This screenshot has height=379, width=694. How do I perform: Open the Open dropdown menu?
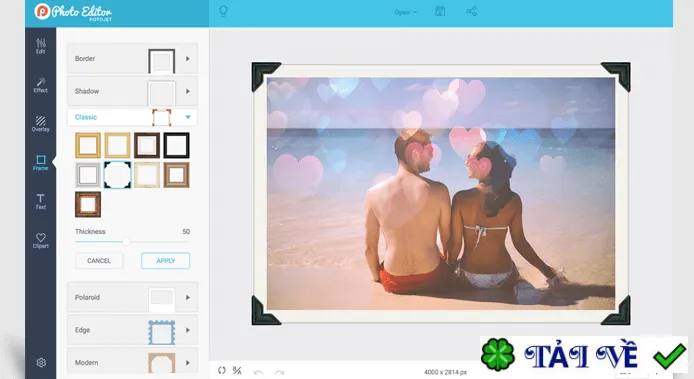point(405,12)
